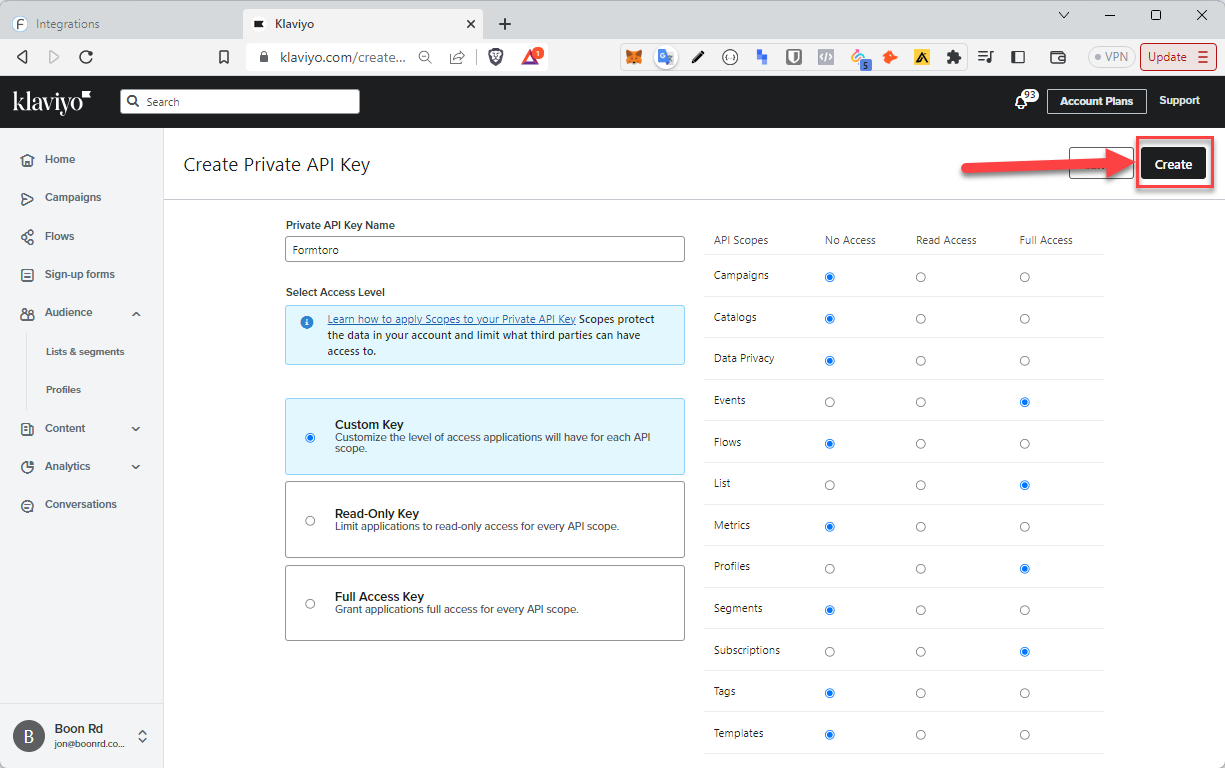Viewport: 1225px width, 768px height.
Task: Select the Full Access Key radio button
Action: [310, 603]
